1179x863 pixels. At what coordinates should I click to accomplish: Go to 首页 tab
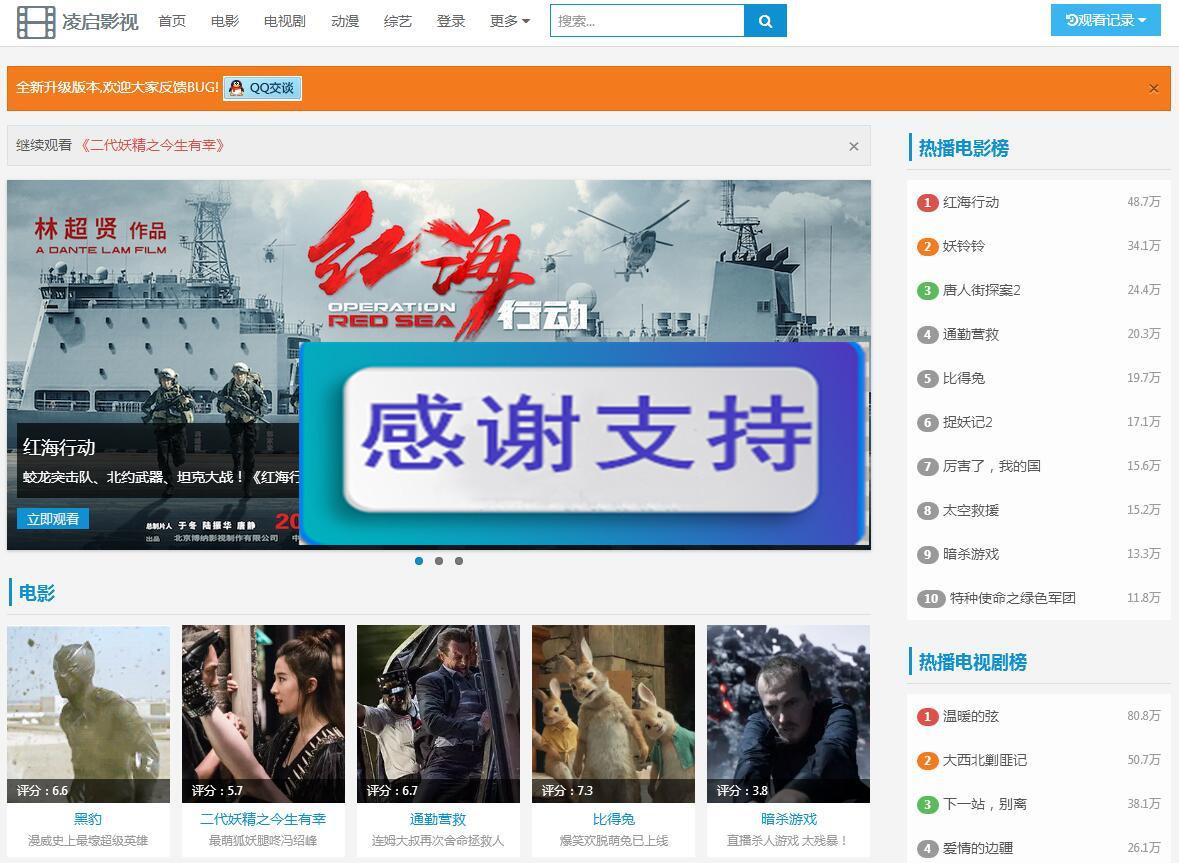(x=172, y=21)
